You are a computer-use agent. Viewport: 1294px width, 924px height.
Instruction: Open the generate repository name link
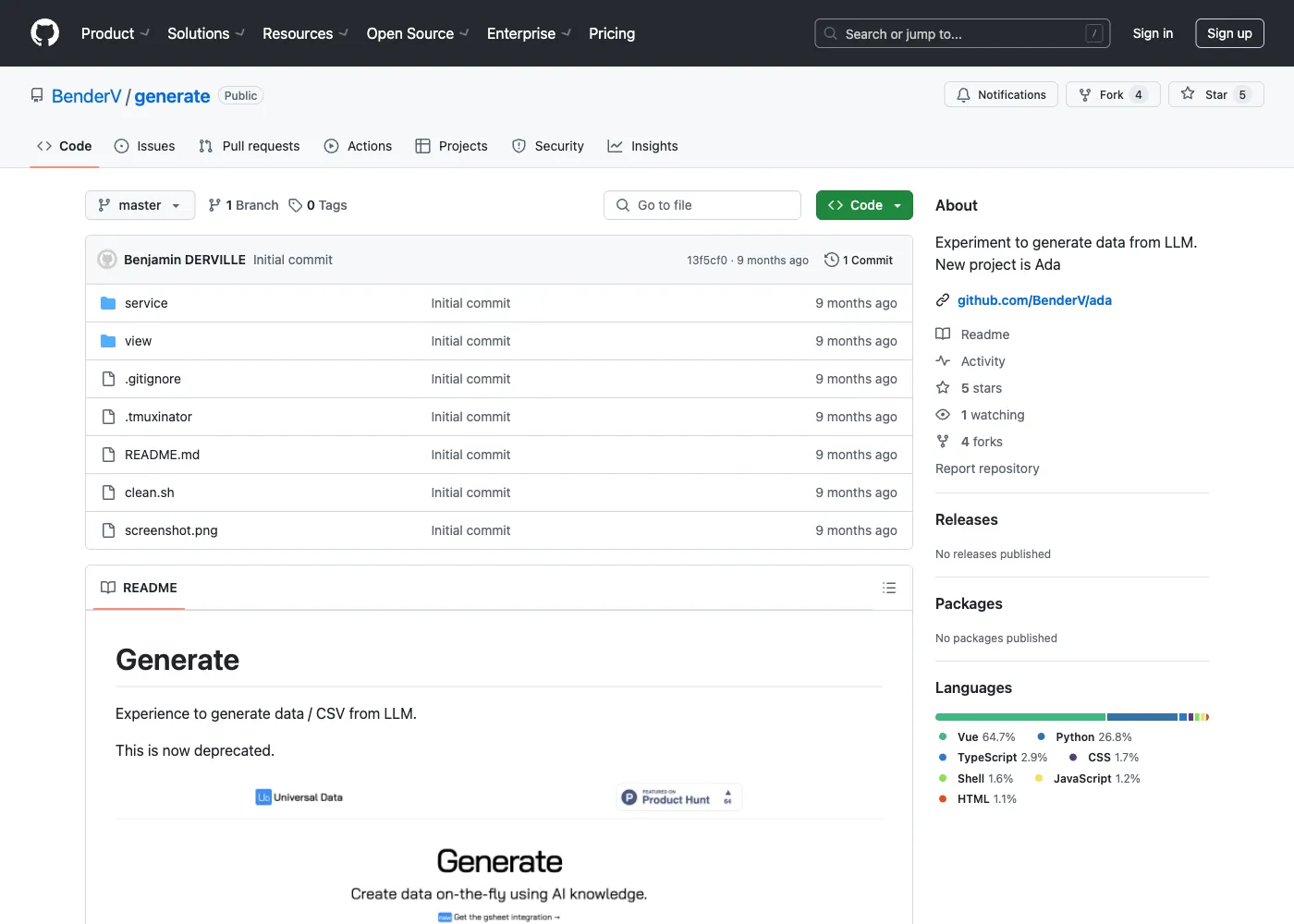[172, 96]
